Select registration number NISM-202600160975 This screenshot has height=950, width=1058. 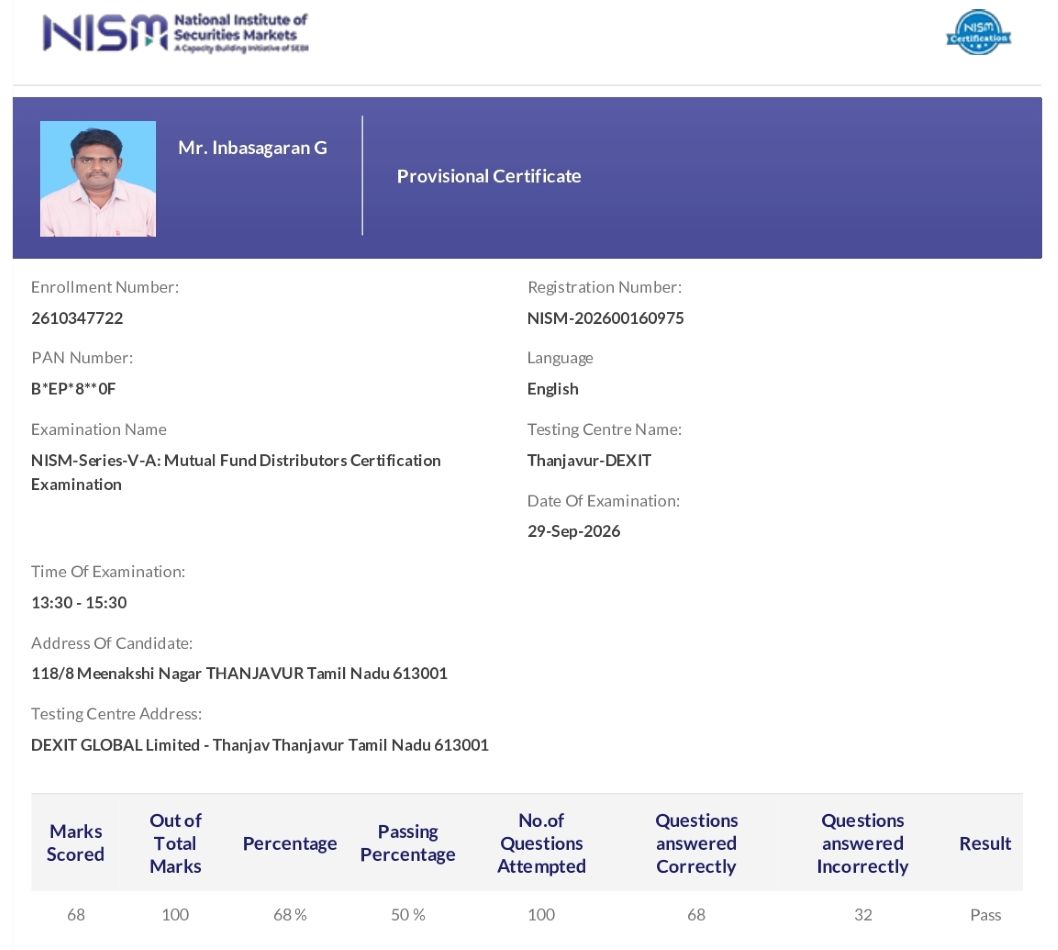605,318
